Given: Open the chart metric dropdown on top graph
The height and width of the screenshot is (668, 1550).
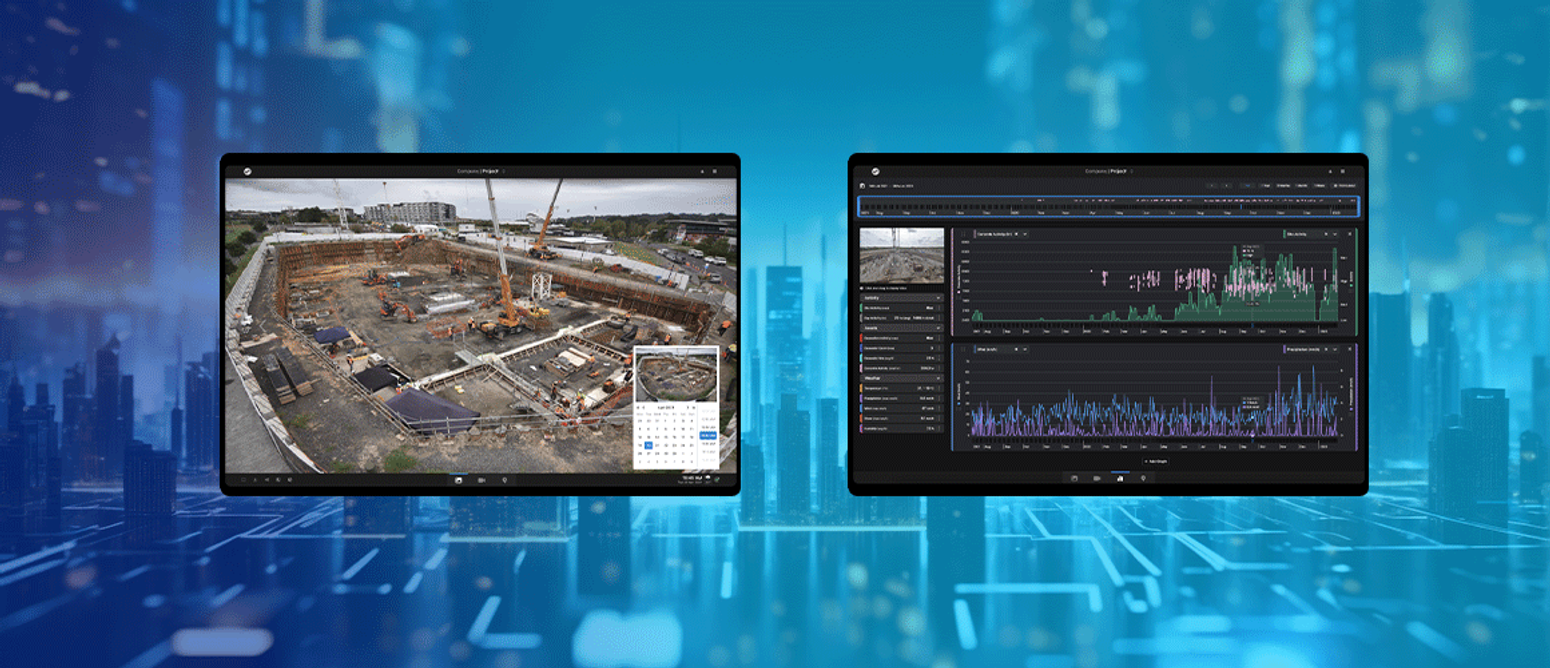Looking at the screenshot, I should [1025, 234].
